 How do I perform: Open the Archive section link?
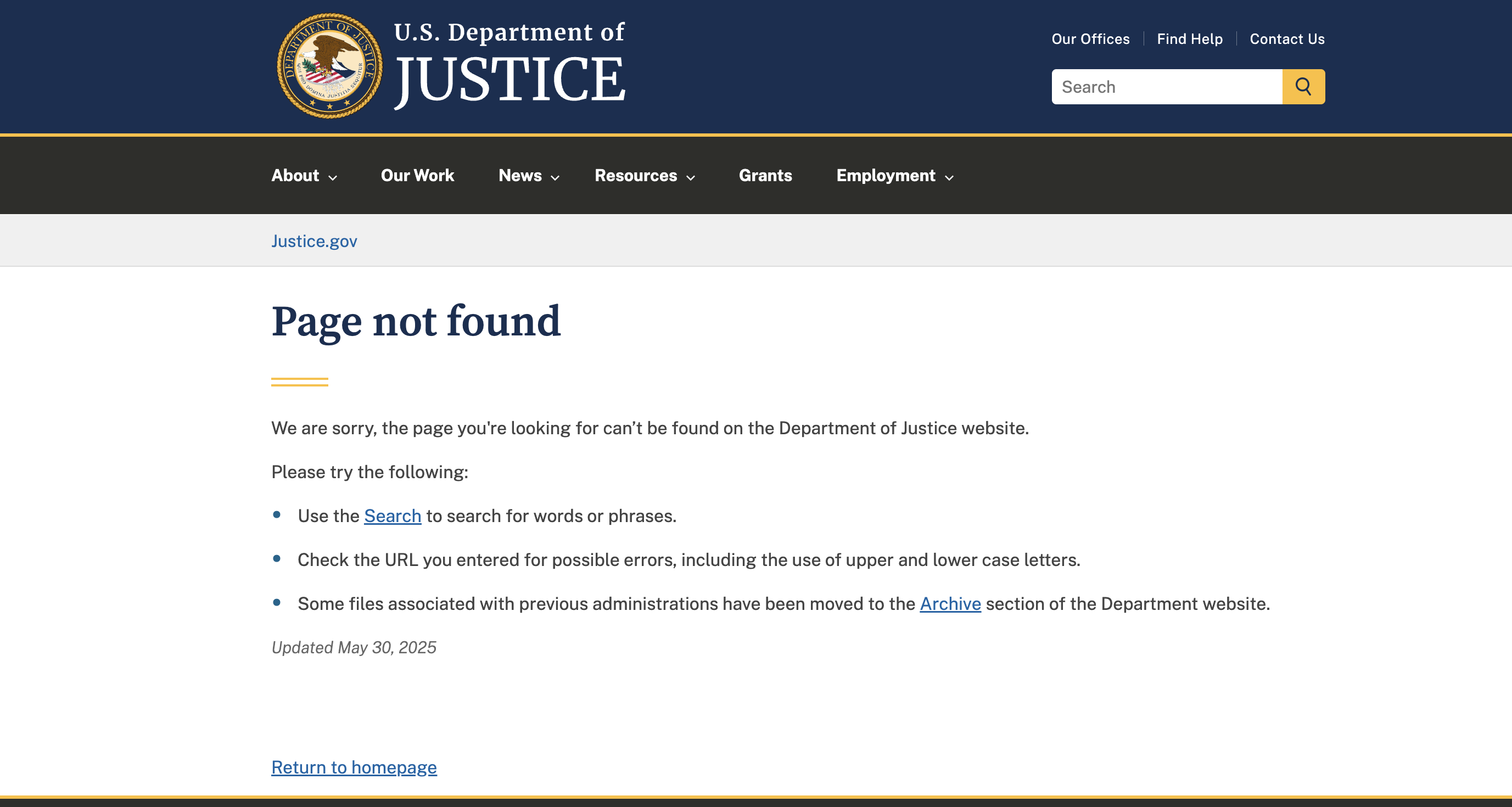[950, 603]
